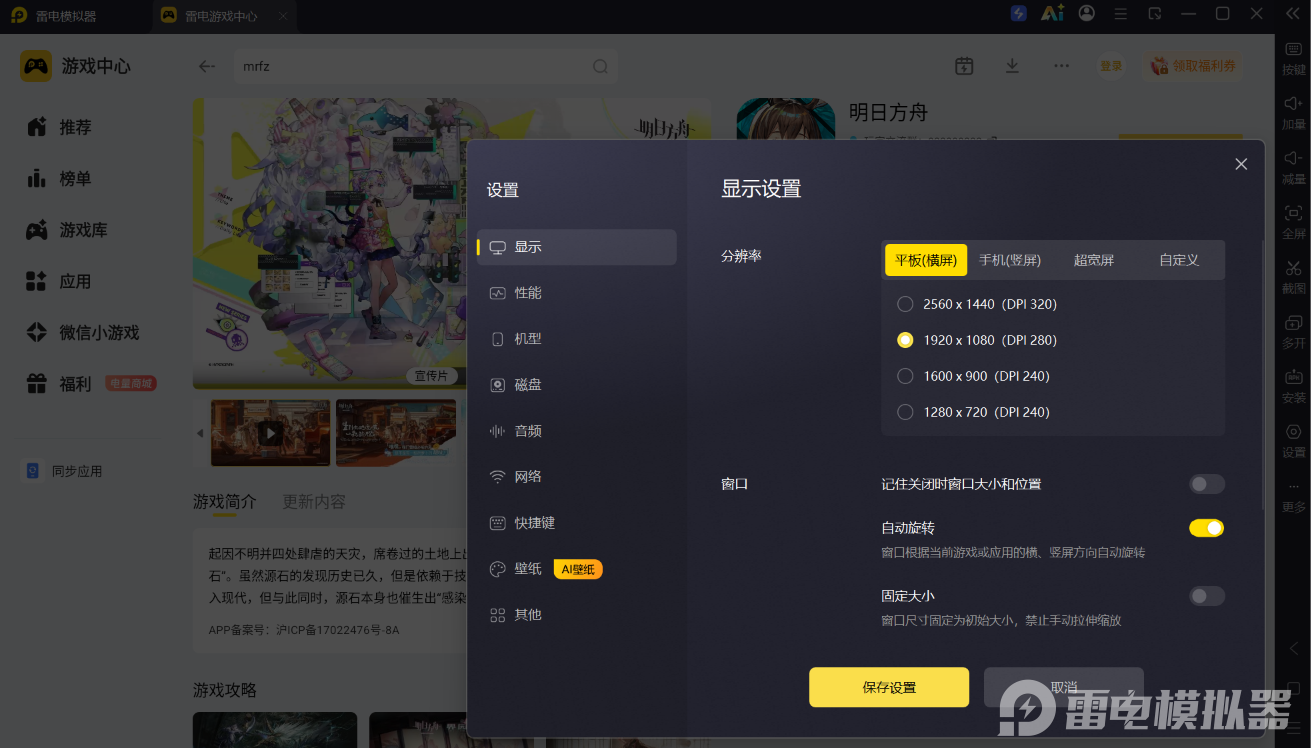Open the AI assistant icon in title bar

click(1052, 13)
